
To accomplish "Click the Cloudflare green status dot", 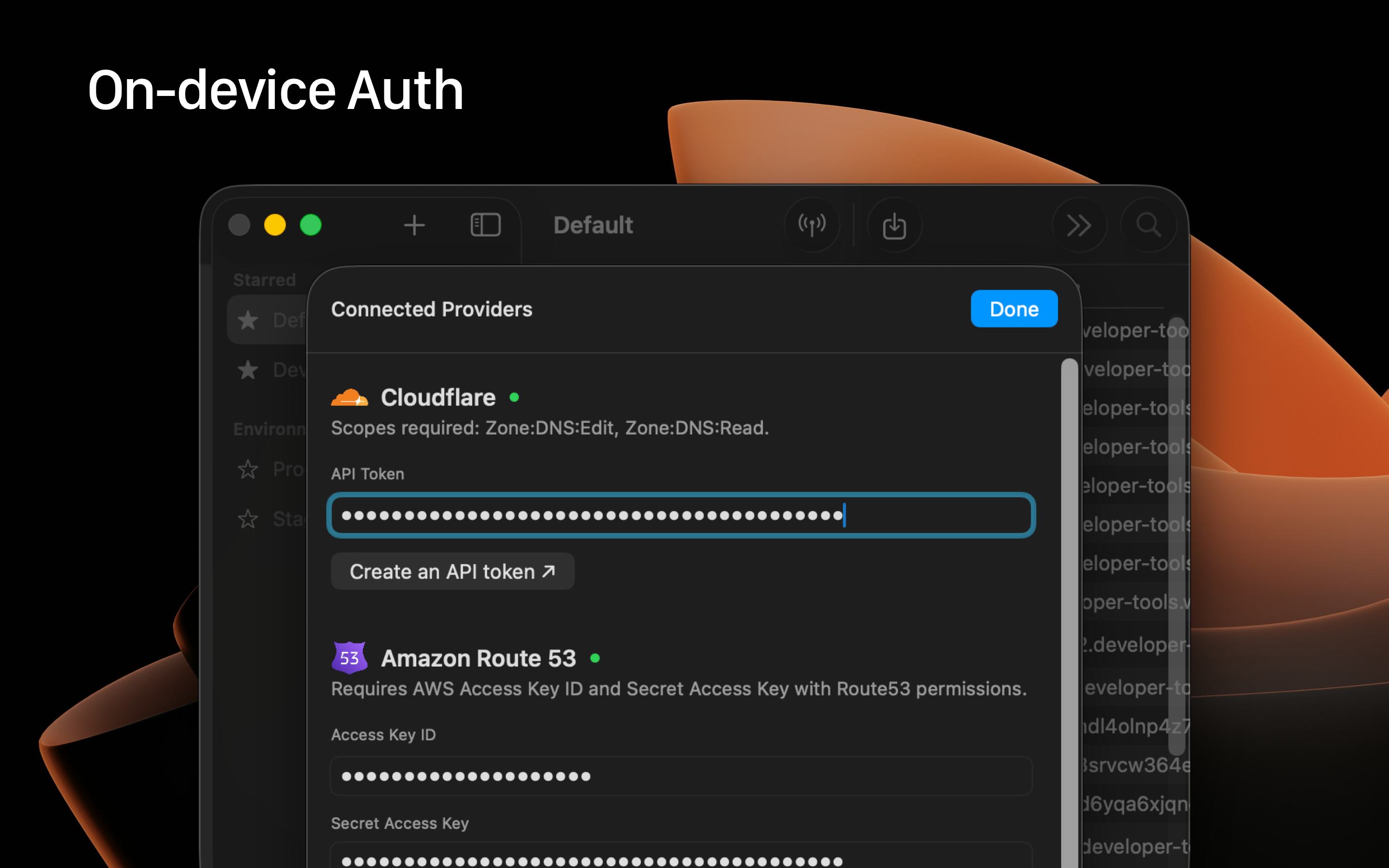I will coord(514,397).
